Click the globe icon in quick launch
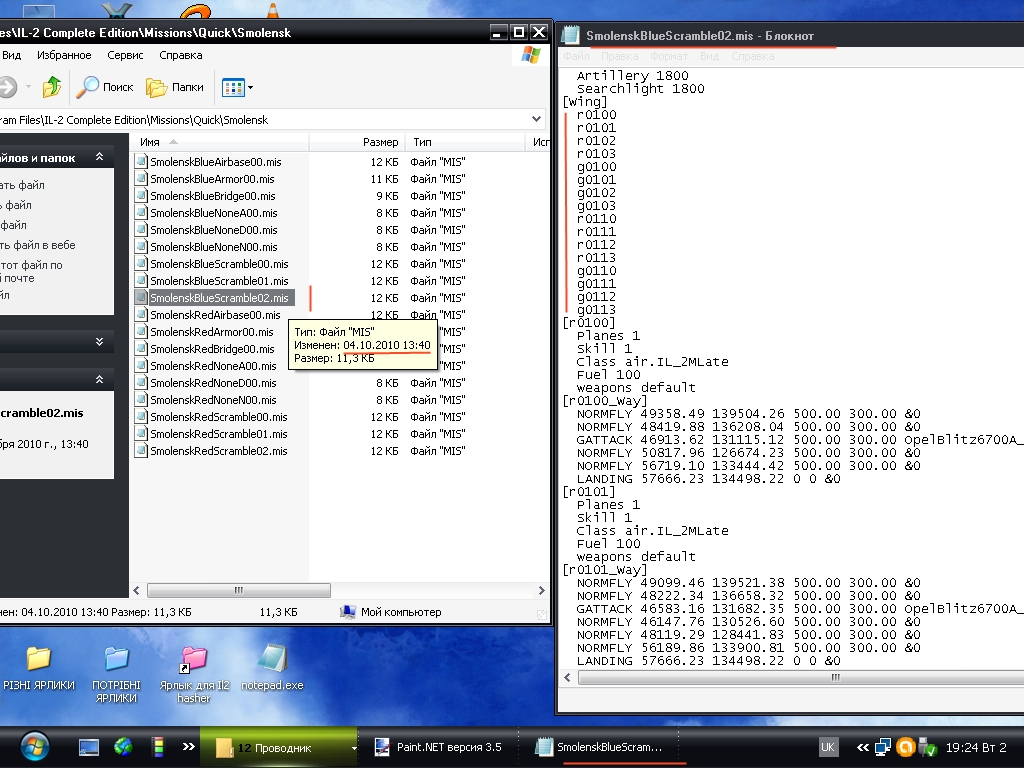The image size is (1024, 768). (x=123, y=747)
